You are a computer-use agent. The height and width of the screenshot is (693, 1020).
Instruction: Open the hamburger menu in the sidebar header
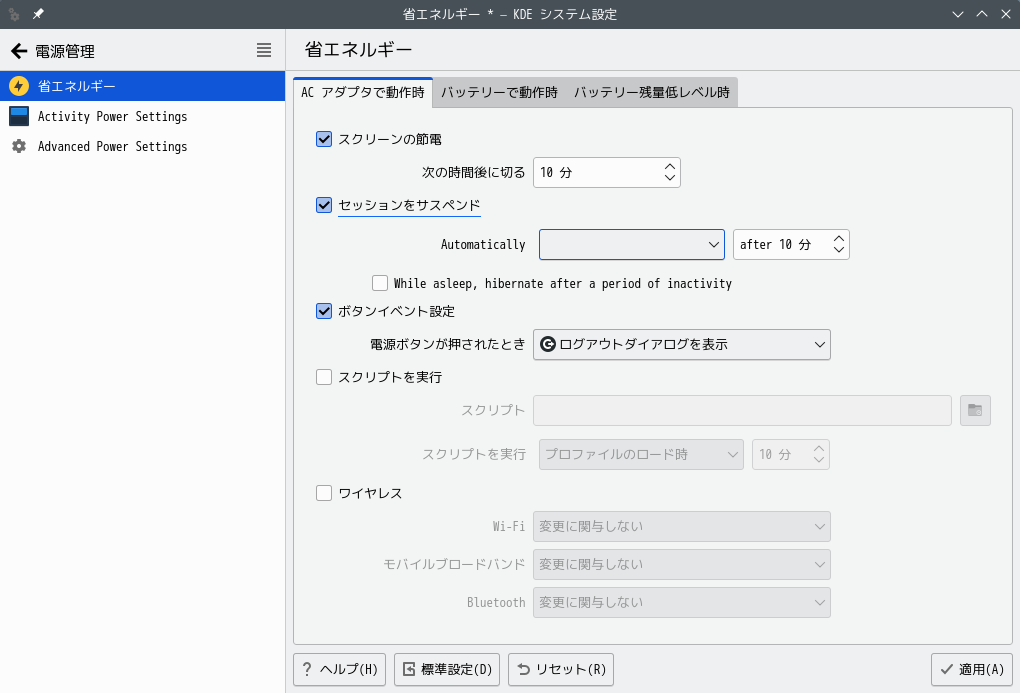coord(264,50)
